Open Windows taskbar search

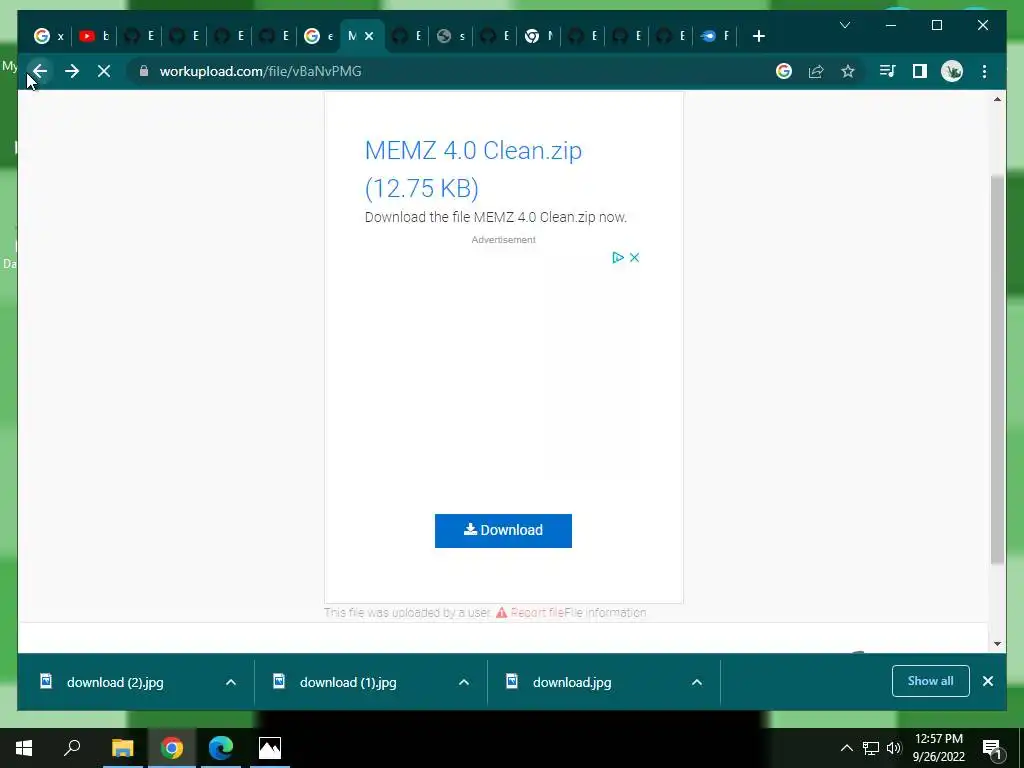[x=72, y=748]
